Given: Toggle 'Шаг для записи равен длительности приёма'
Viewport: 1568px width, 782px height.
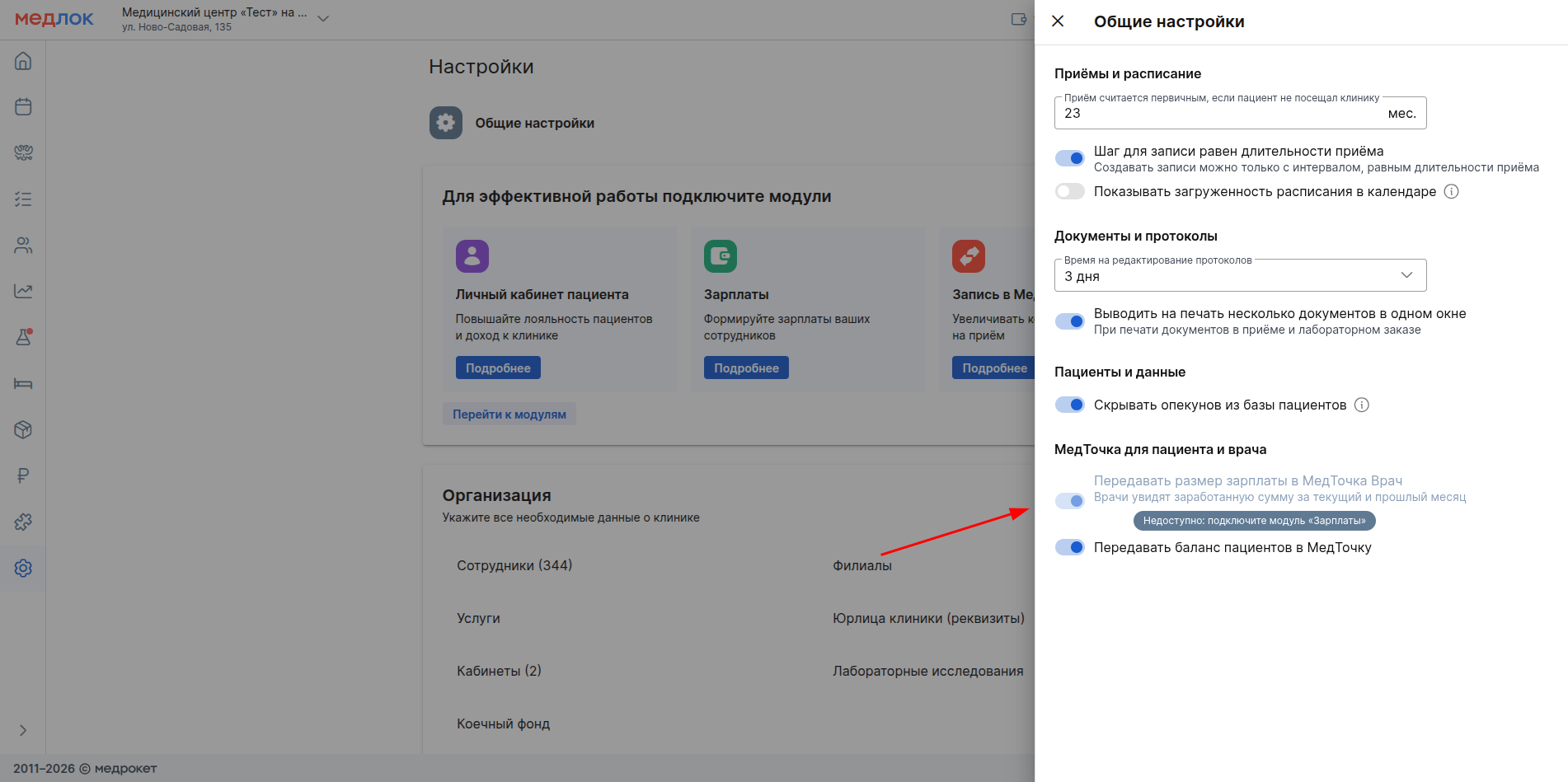Looking at the screenshot, I should 1070,158.
